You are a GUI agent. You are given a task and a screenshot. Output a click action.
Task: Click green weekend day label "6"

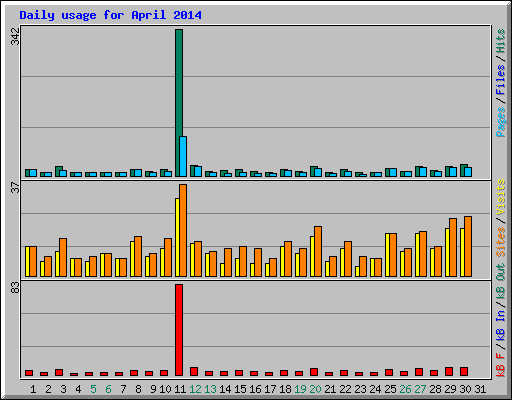point(108,389)
